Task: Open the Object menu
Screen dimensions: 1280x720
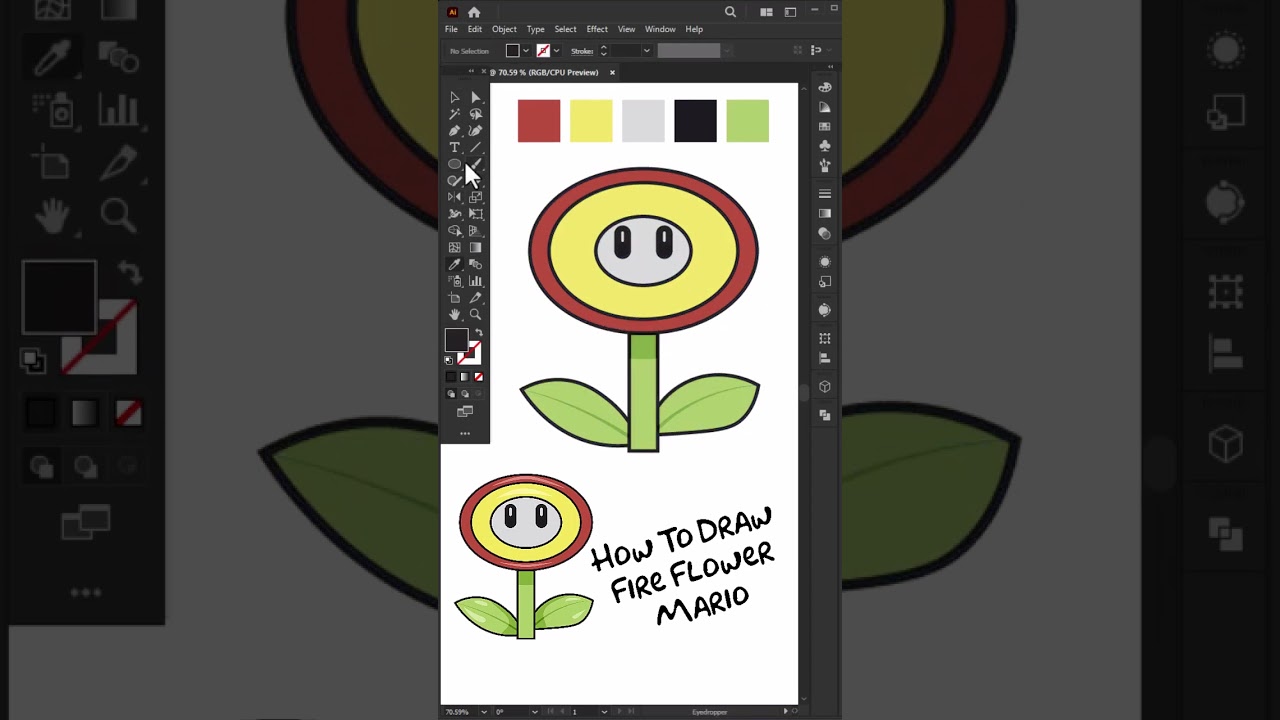Action: click(x=504, y=29)
